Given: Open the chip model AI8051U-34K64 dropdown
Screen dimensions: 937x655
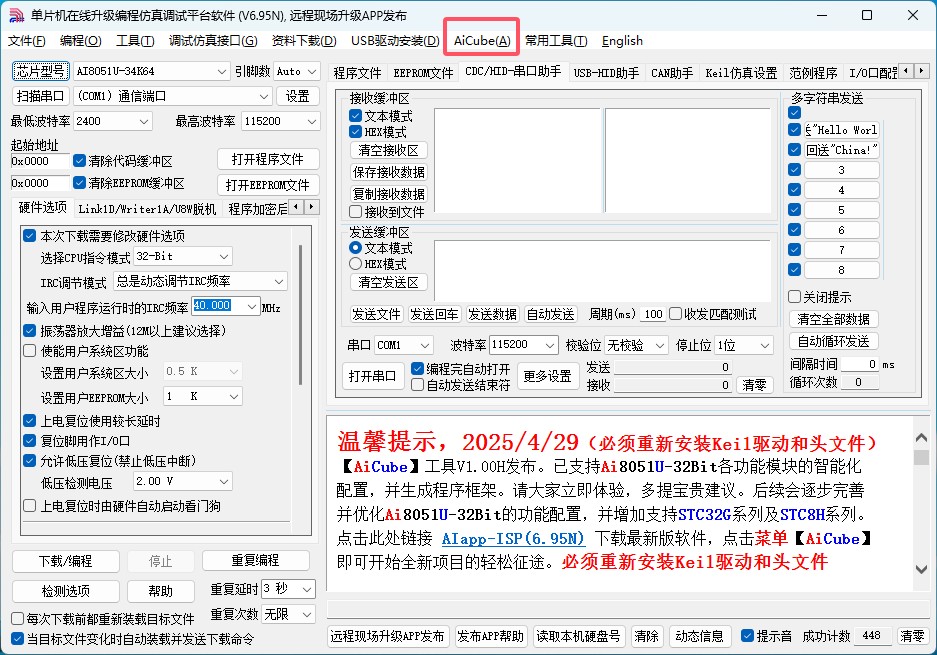Looking at the screenshot, I should coord(151,71).
